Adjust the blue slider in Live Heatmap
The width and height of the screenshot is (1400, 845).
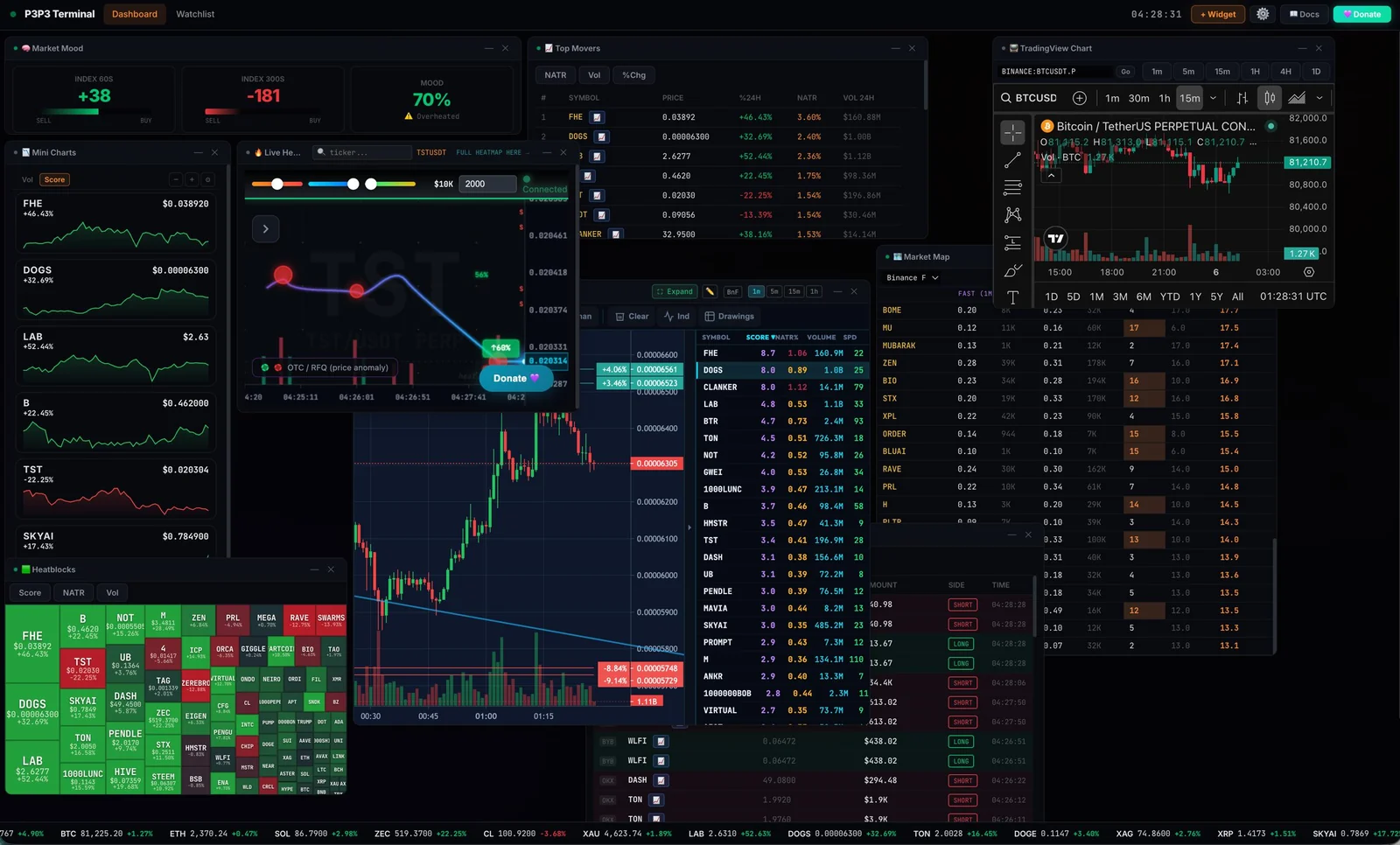(333, 184)
